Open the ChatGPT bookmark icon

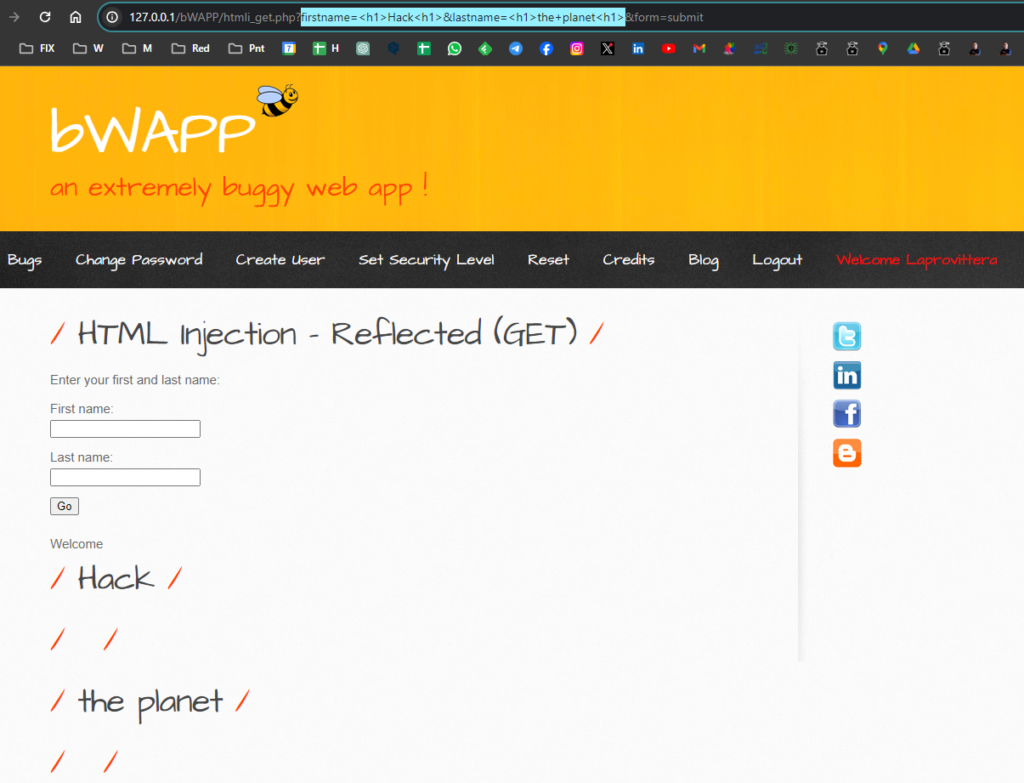click(362, 48)
